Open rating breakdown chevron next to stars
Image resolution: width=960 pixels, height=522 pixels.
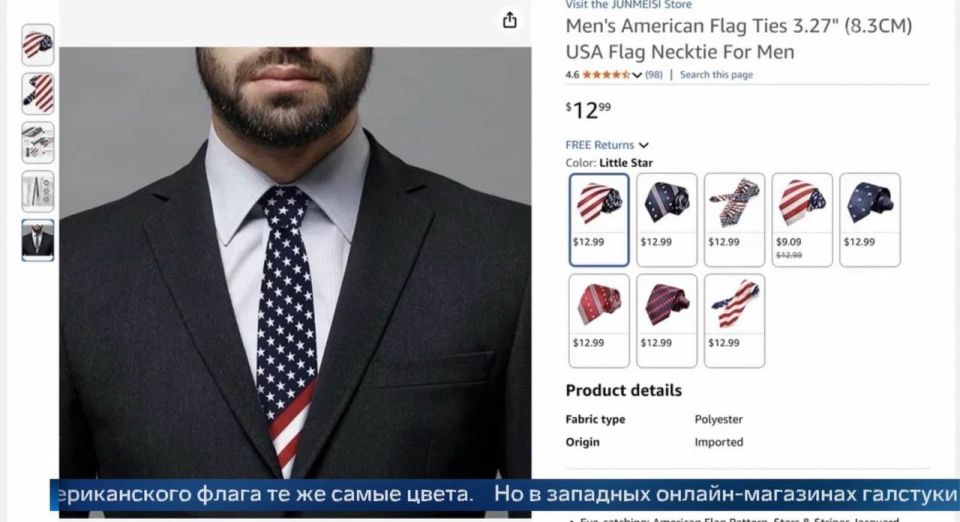(x=637, y=75)
